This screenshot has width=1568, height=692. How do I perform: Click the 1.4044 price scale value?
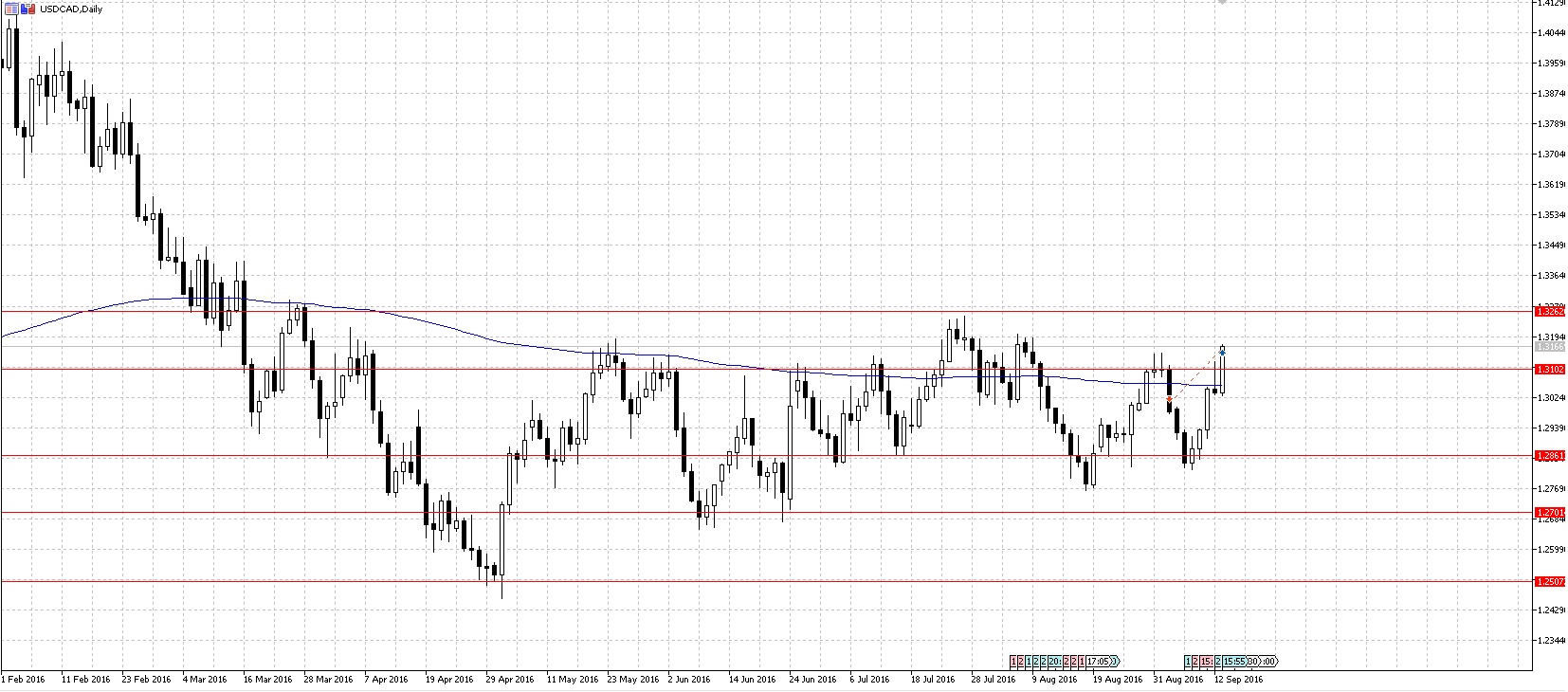pos(1552,32)
